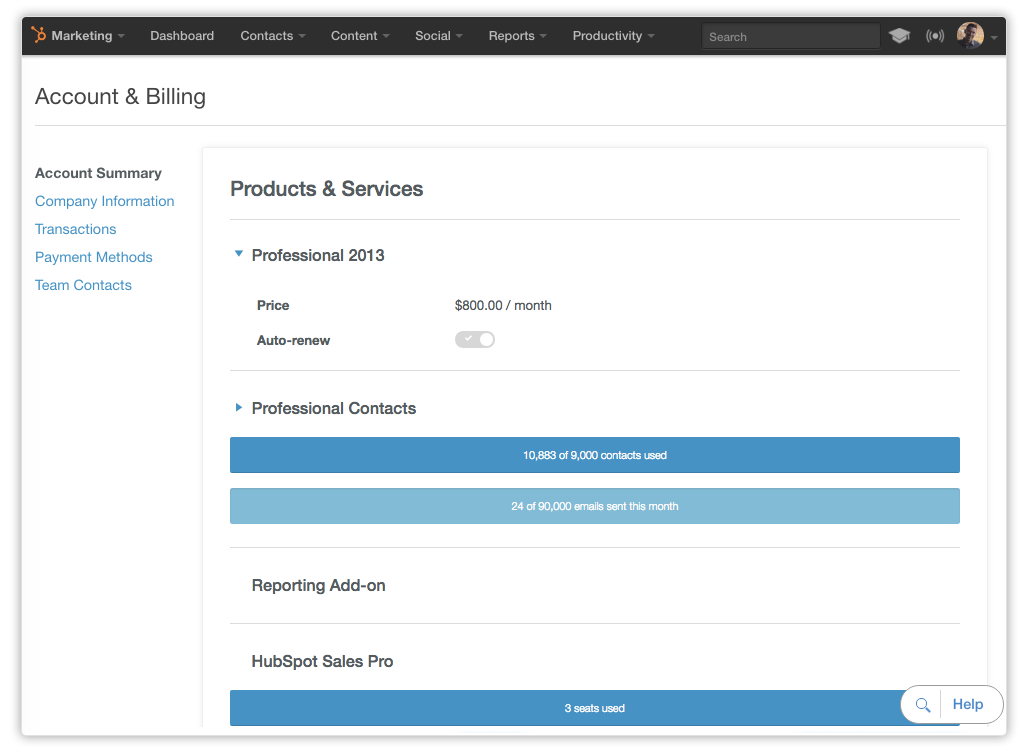The image size is (1026, 755).
Task: Click the Products & Services heading
Action: (x=327, y=189)
